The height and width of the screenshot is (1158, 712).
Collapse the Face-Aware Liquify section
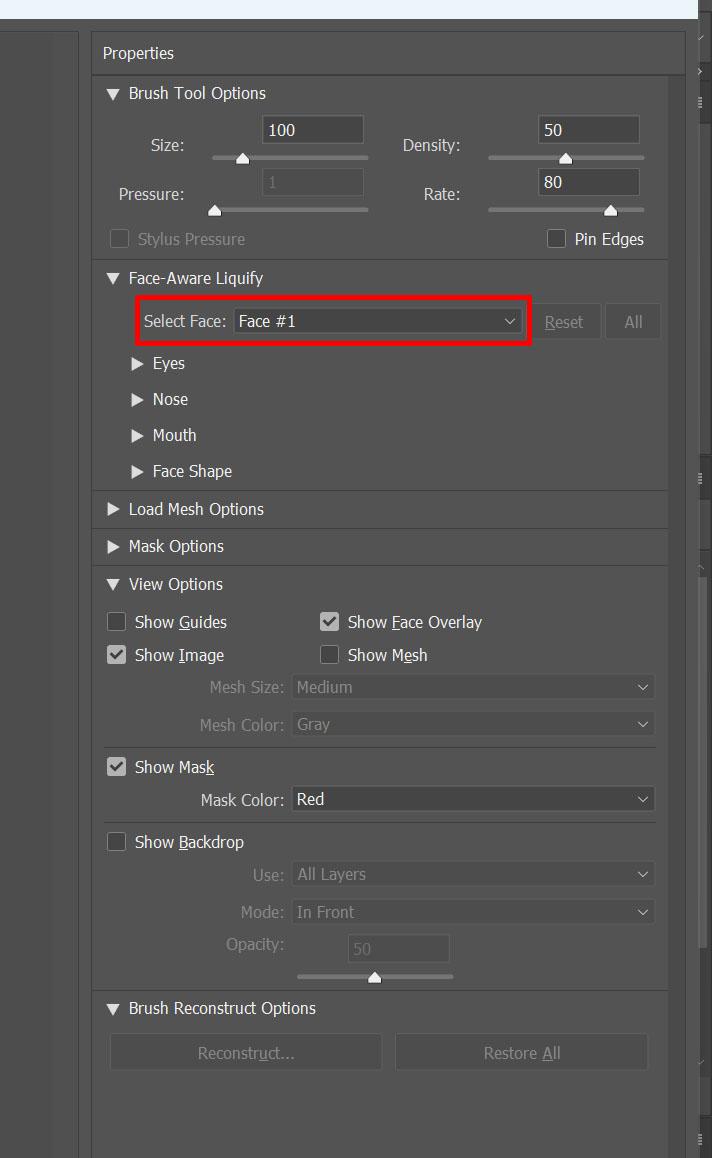(113, 279)
